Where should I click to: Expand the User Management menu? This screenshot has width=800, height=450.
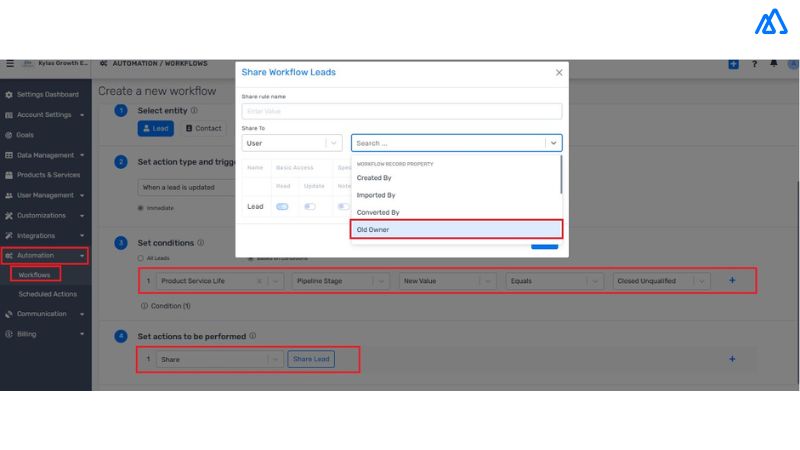point(82,195)
